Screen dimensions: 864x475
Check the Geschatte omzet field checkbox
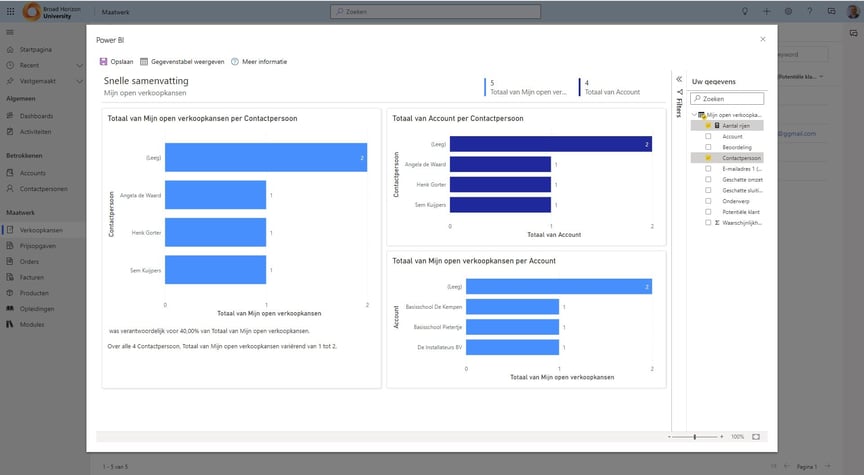708,179
